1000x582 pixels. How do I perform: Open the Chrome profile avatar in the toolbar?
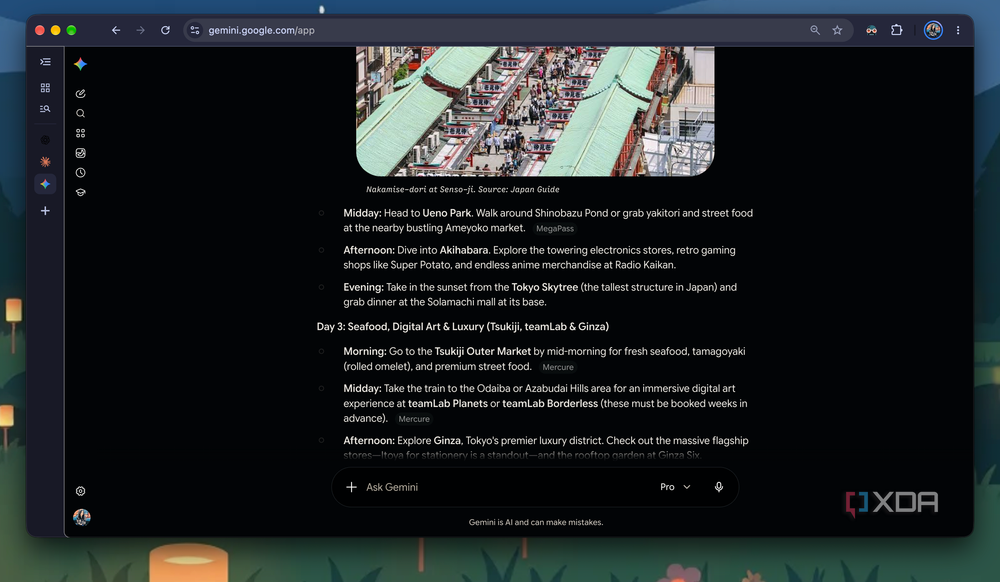click(x=933, y=30)
